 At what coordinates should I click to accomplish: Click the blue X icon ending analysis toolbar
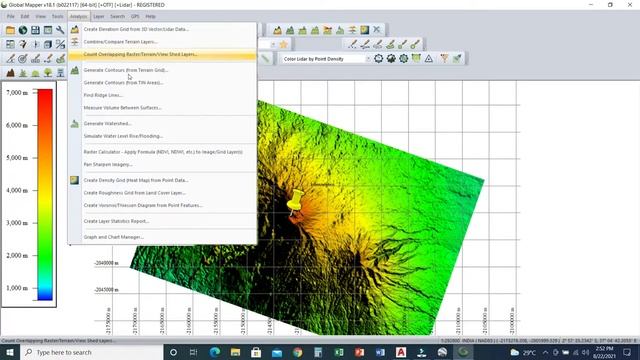pos(377,30)
